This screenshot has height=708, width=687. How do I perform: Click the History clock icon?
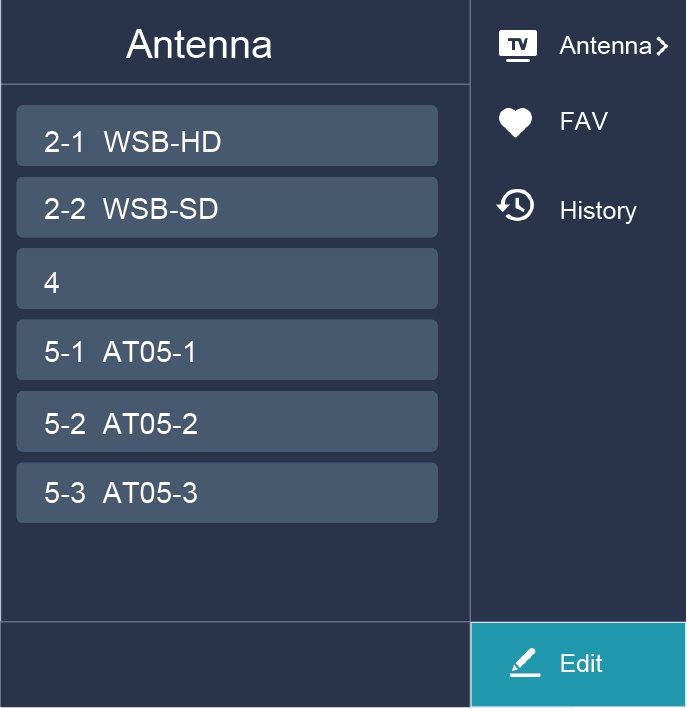click(516, 206)
